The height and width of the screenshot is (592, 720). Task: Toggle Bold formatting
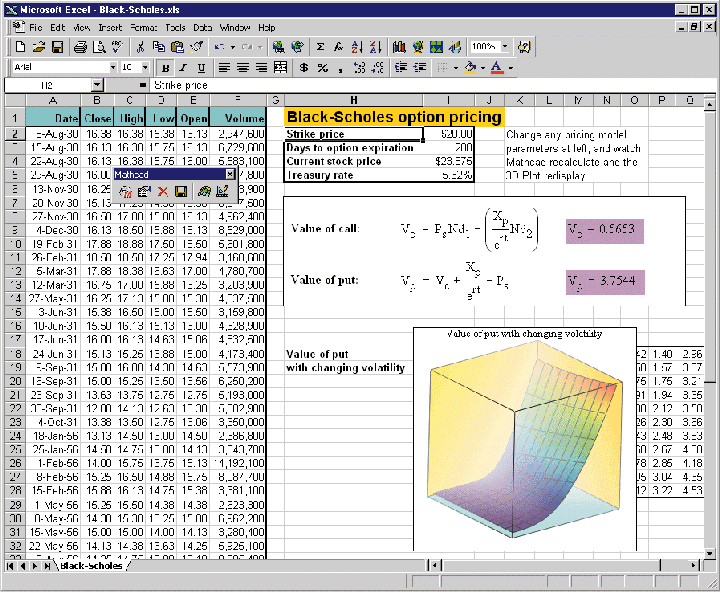coord(164,68)
